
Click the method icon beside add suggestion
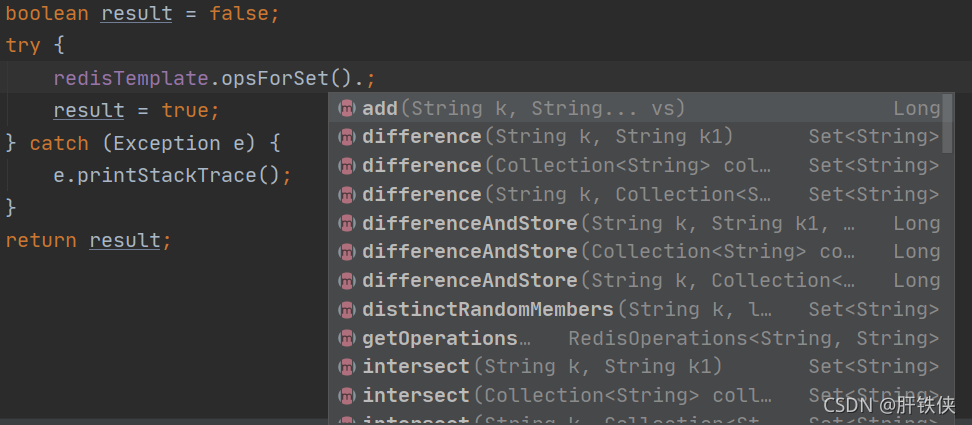tap(347, 108)
